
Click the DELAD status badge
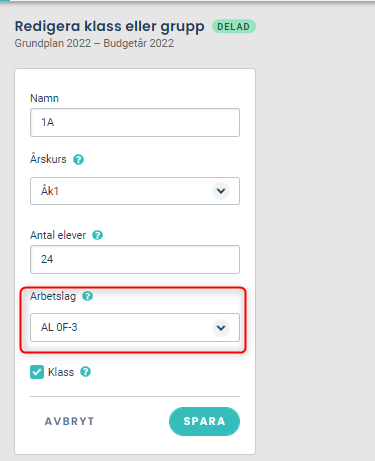(x=234, y=27)
